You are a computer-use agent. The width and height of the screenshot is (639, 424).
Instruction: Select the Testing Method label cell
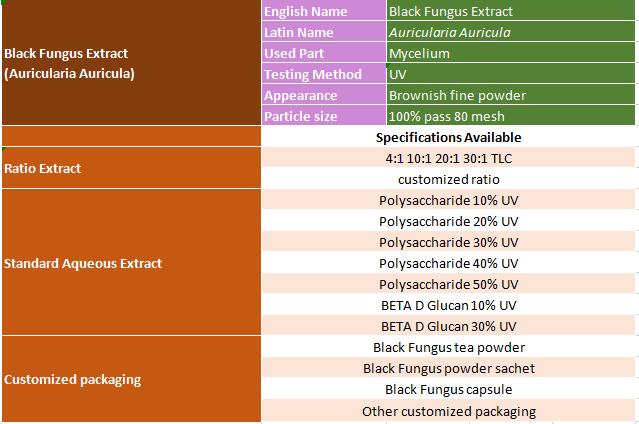pyautogui.click(x=323, y=74)
